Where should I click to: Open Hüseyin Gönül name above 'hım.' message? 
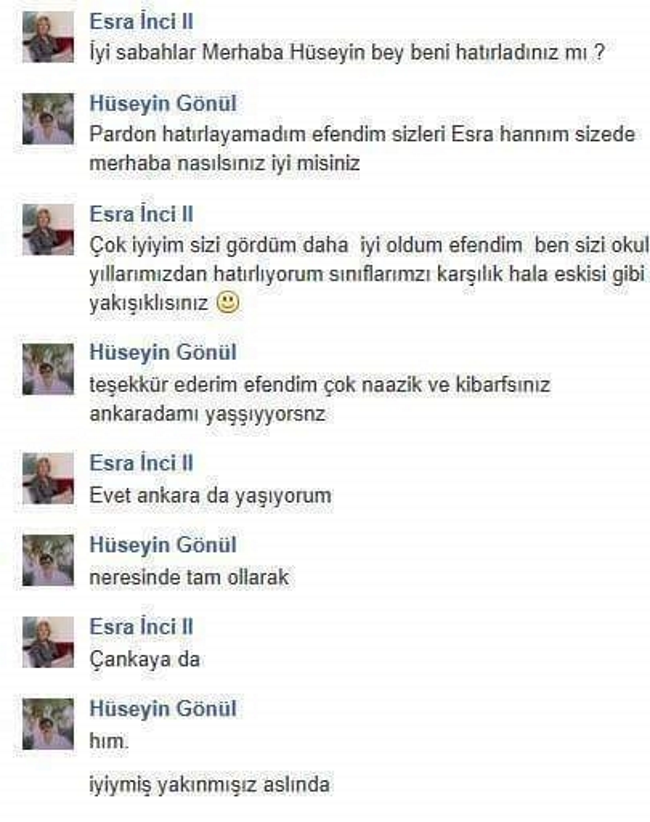click(x=163, y=709)
